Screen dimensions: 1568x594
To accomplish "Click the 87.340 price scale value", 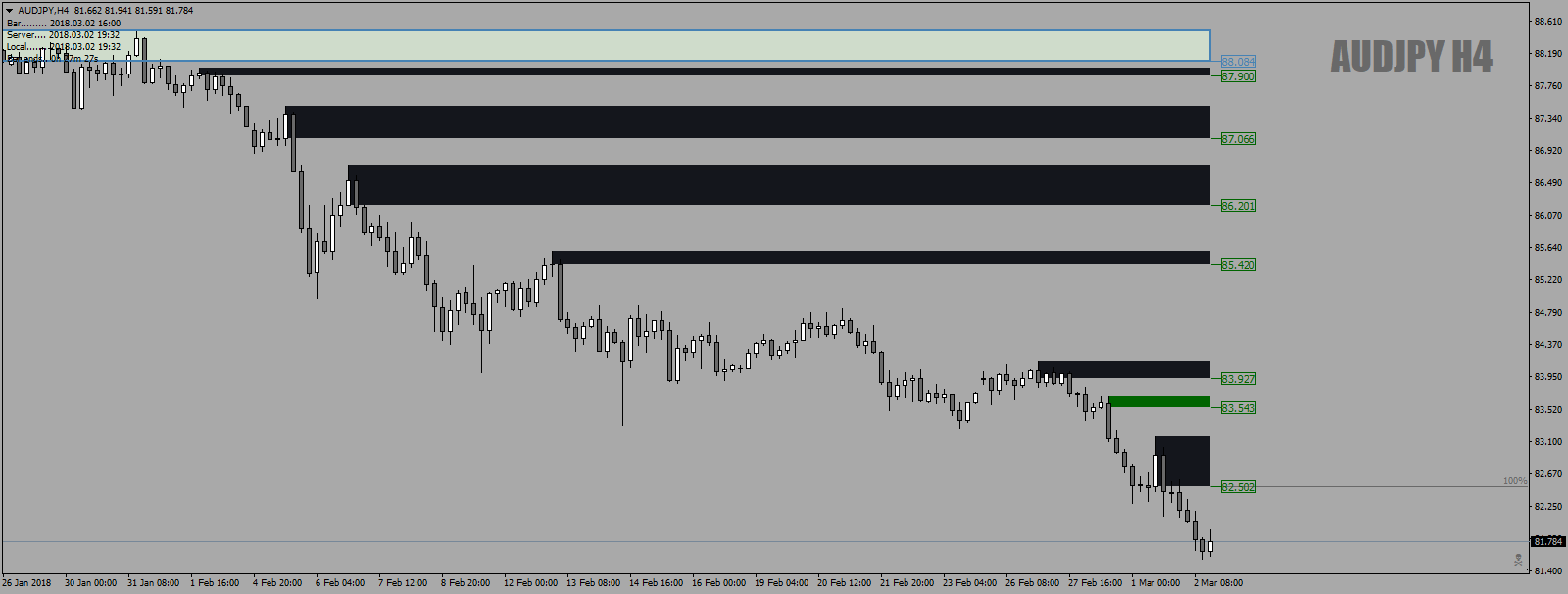I will click(x=1548, y=119).
